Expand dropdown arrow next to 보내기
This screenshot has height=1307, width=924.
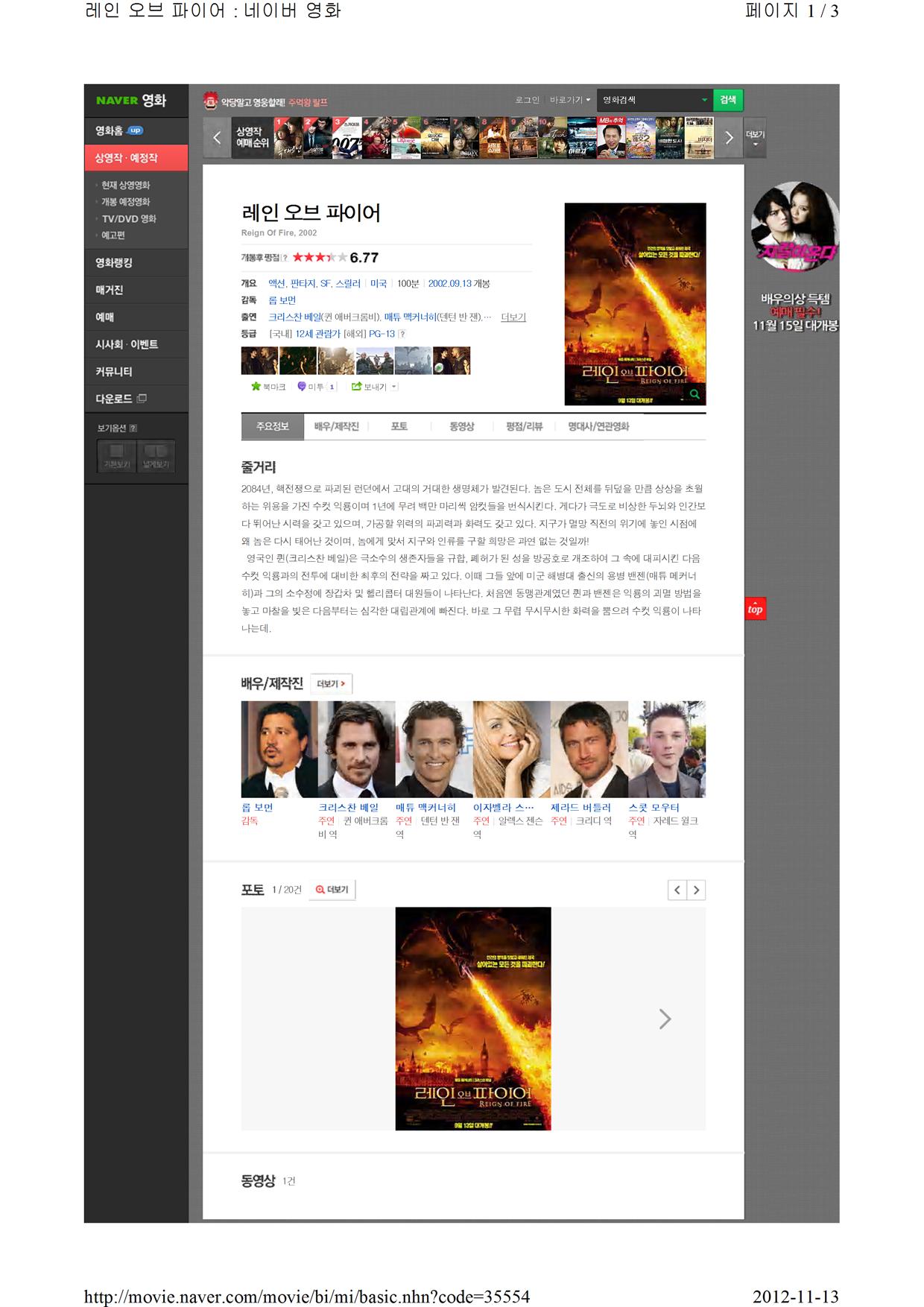(x=394, y=387)
